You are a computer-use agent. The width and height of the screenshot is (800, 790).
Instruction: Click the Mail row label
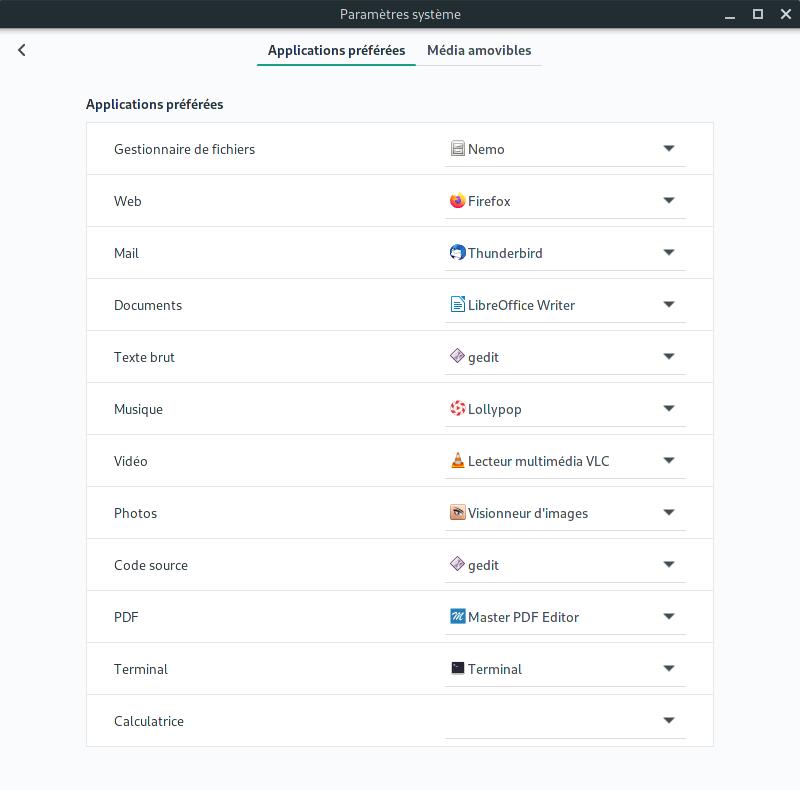pos(126,253)
